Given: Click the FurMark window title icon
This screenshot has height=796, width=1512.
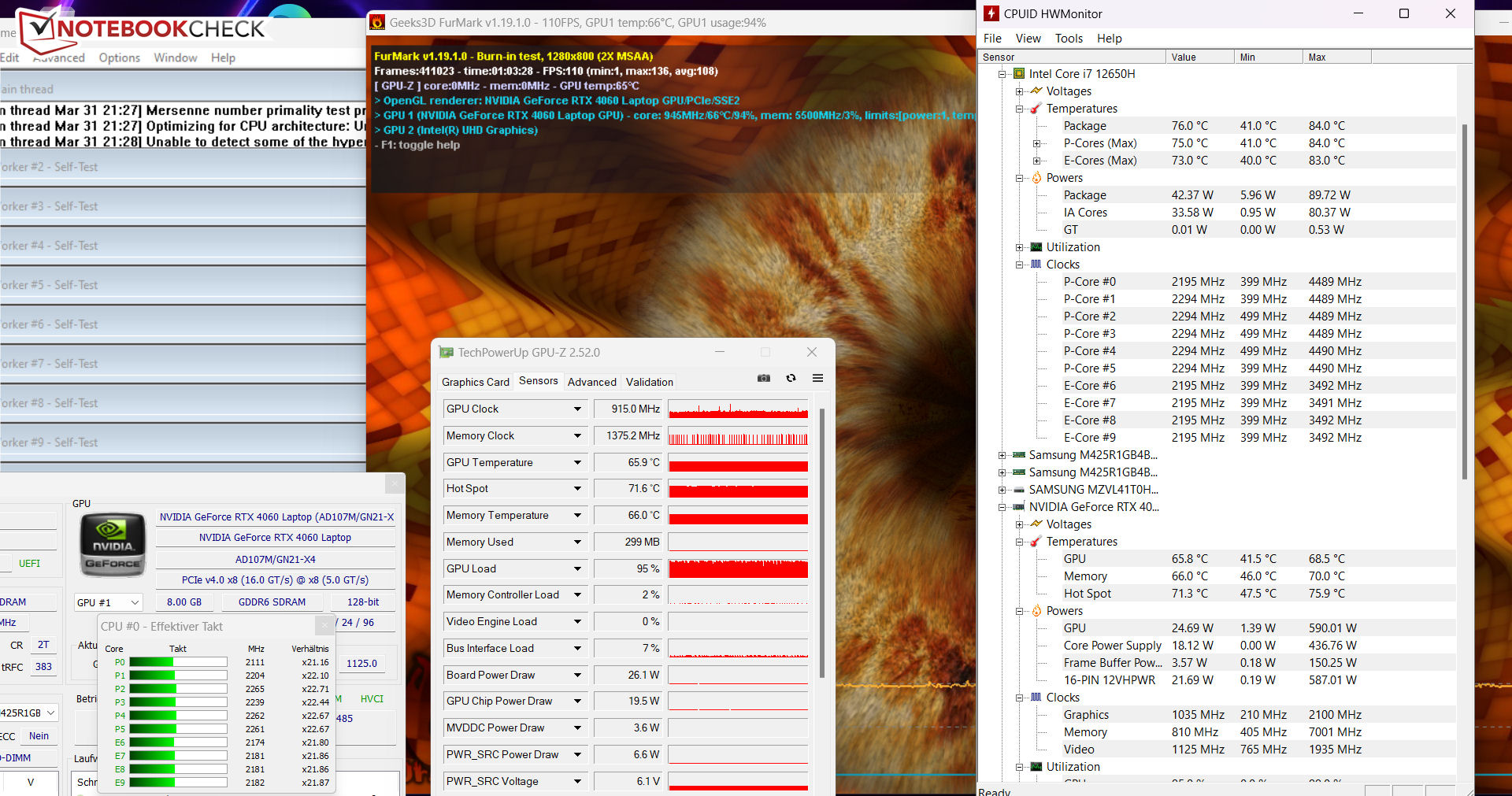Looking at the screenshot, I should [378, 23].
